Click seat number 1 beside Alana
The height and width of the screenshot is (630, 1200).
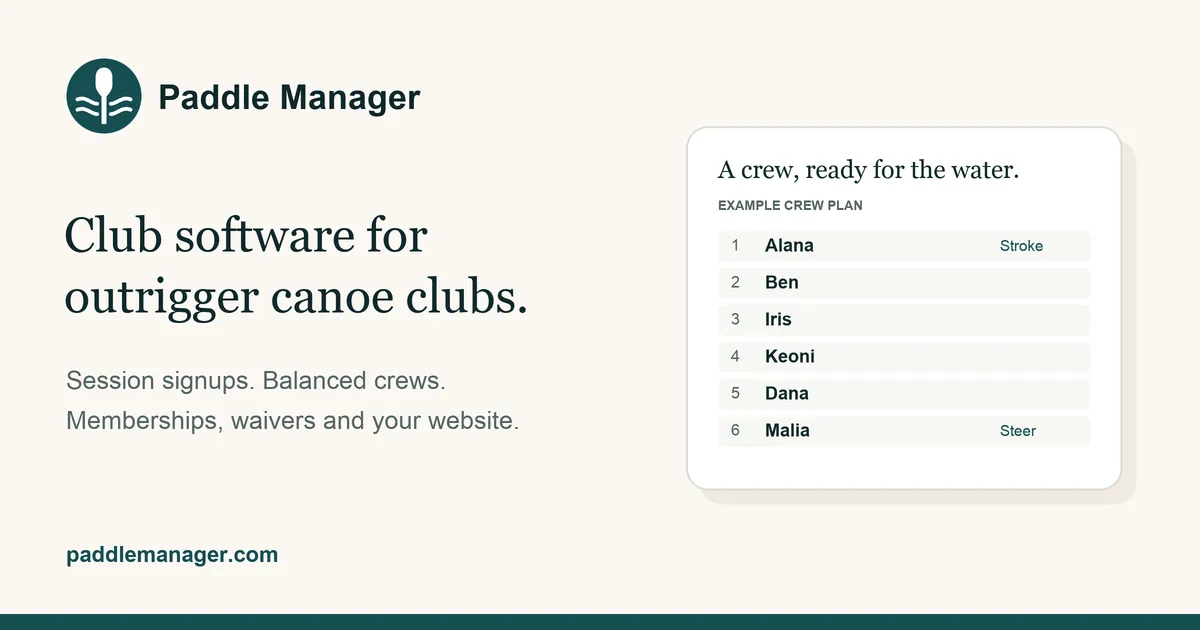(735, 246)
